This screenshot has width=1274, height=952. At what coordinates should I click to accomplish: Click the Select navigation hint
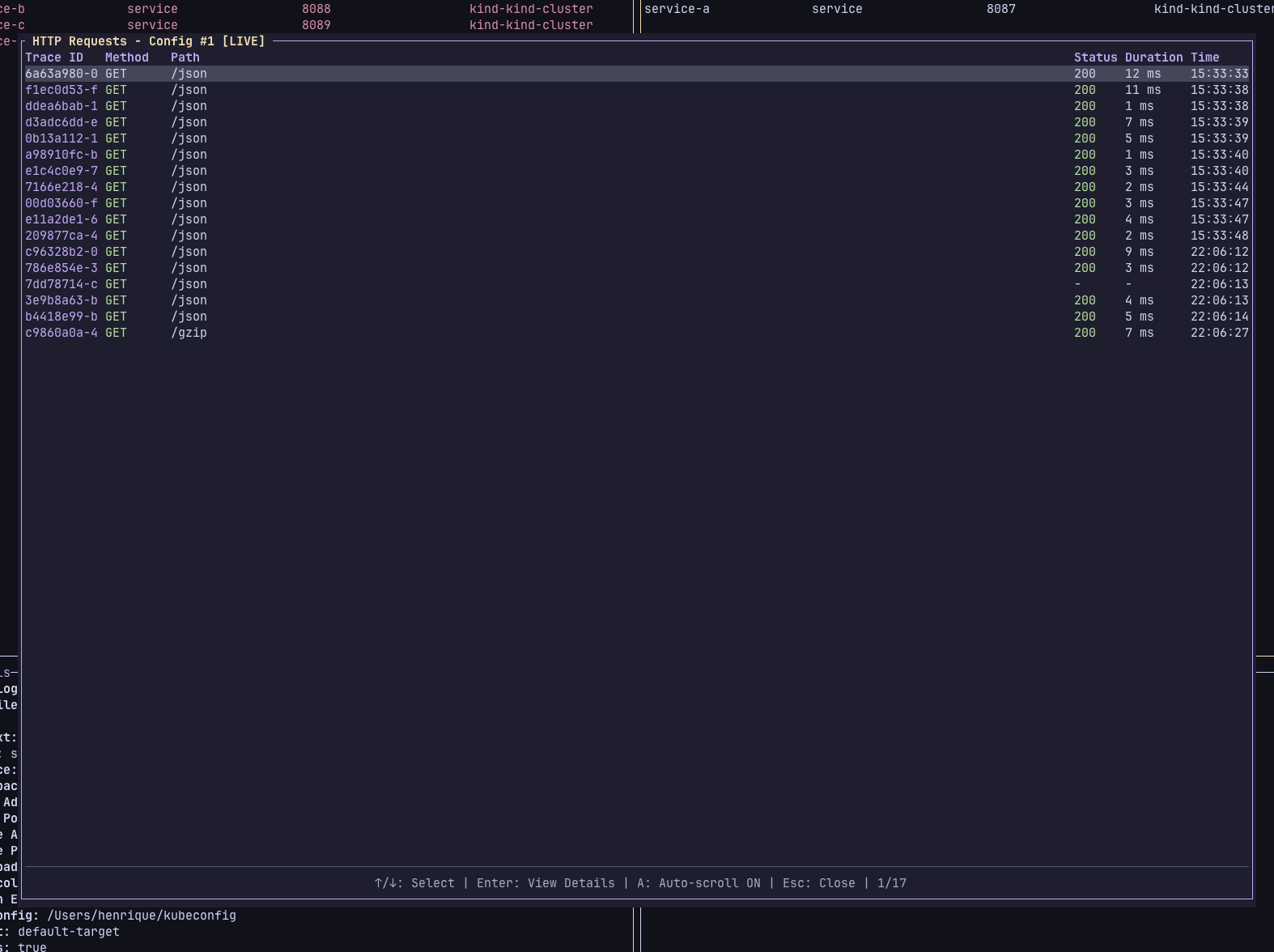pyautogui.click(x=414, y=883)
